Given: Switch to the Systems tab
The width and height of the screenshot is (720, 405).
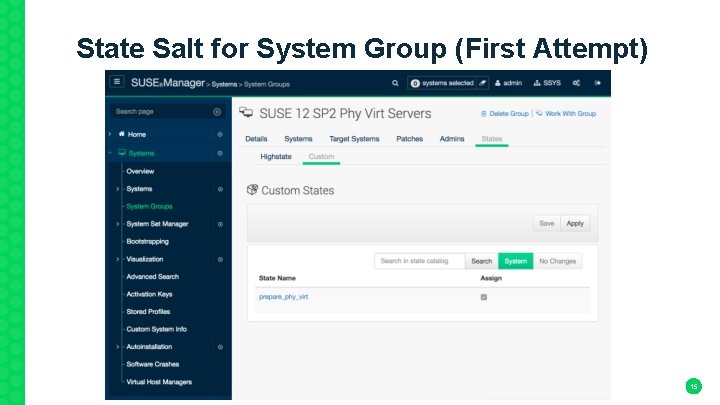Looking at the screenshot, I should (x=298, y=139).
